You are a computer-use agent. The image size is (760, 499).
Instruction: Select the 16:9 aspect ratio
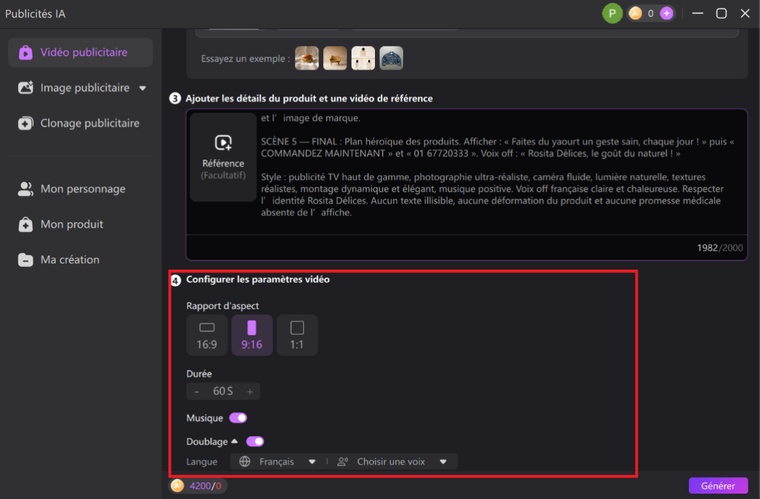click(x=207, y=335)
